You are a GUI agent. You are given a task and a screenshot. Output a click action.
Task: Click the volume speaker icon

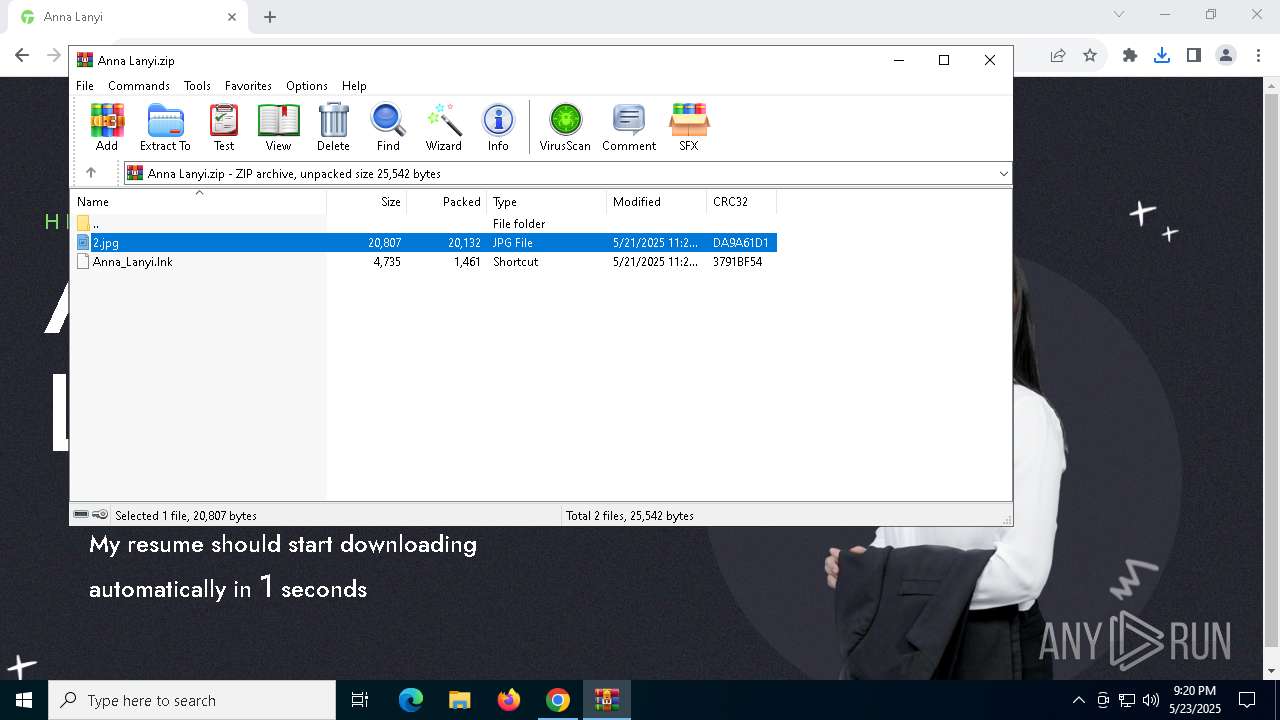(1151, 700)
